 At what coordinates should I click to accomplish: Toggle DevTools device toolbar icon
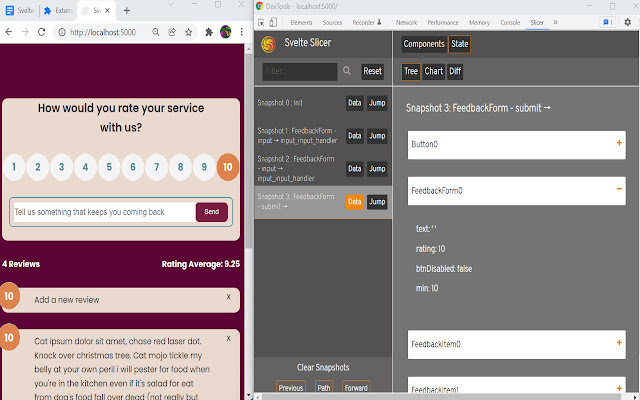click(273, 22)
